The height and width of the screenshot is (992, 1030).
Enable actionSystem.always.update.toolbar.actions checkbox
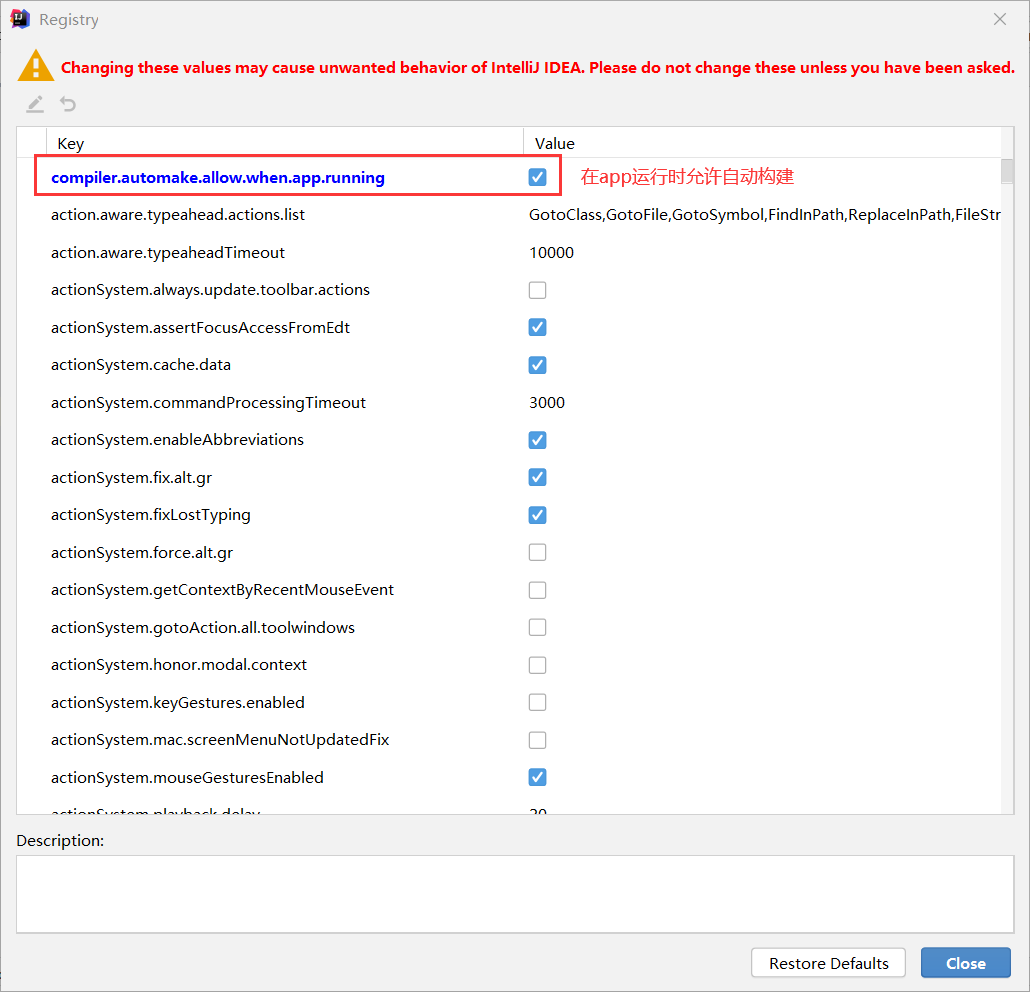537,290
